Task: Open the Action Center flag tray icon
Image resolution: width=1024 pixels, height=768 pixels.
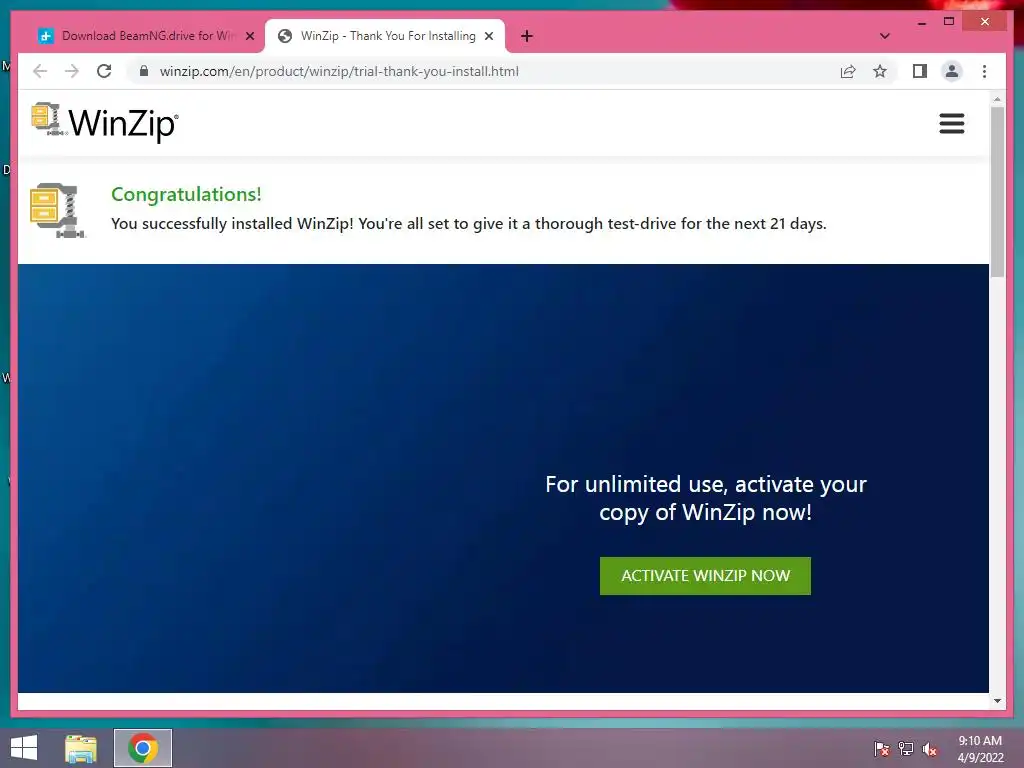Action: pyautogui.click(x=882, y=748)
